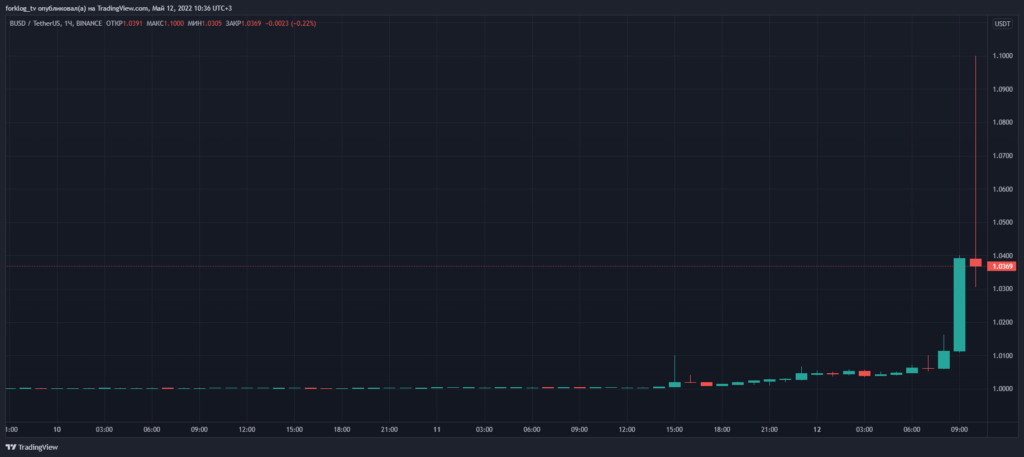Select date label 10 on time axis
The height and width of the screenshot is (457, 1024).
[57, 429]
